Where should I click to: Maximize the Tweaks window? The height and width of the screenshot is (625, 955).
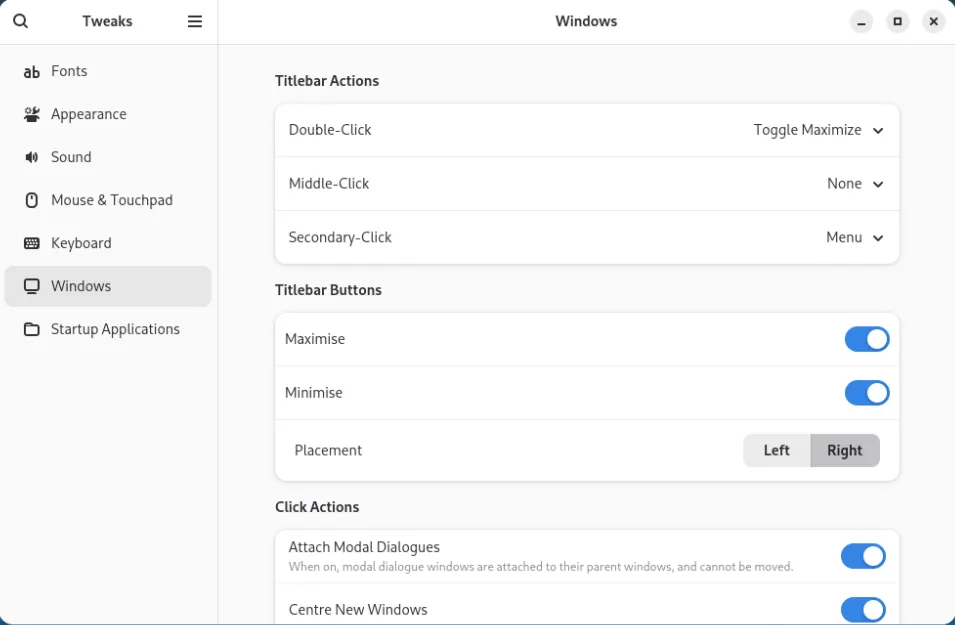coord(897,21)
